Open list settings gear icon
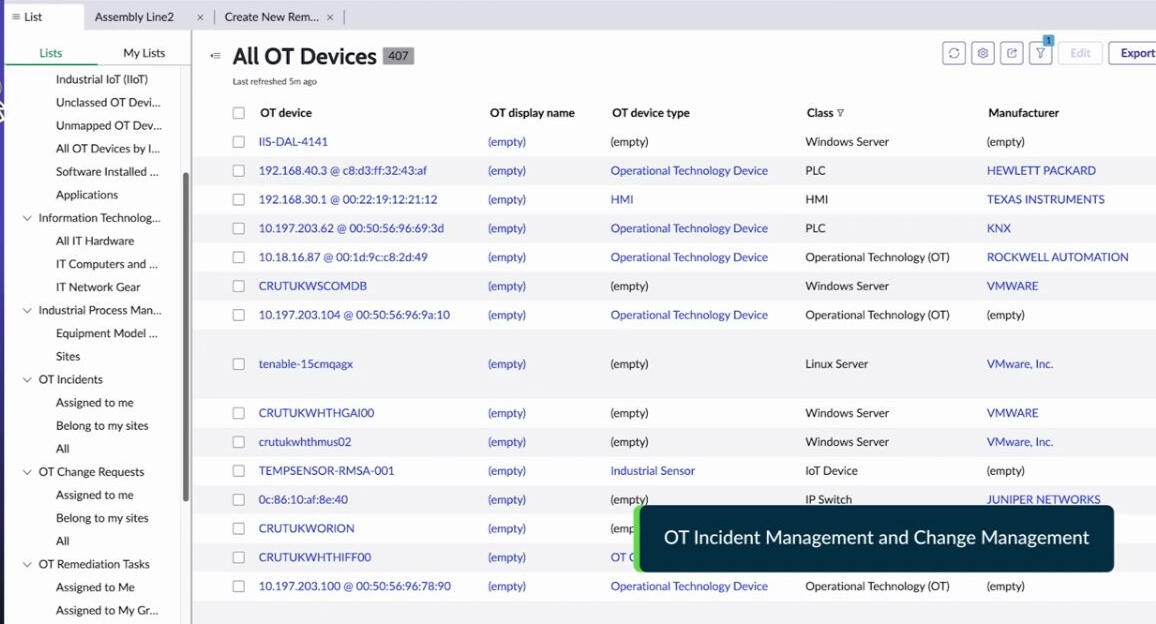Viewport: 1156px width, 624px height. point(983,53)
